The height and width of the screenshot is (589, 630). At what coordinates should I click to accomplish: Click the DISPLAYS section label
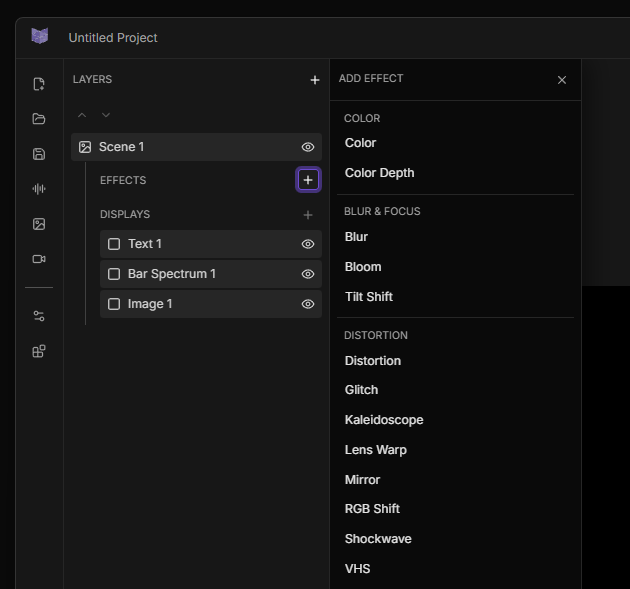125,214
